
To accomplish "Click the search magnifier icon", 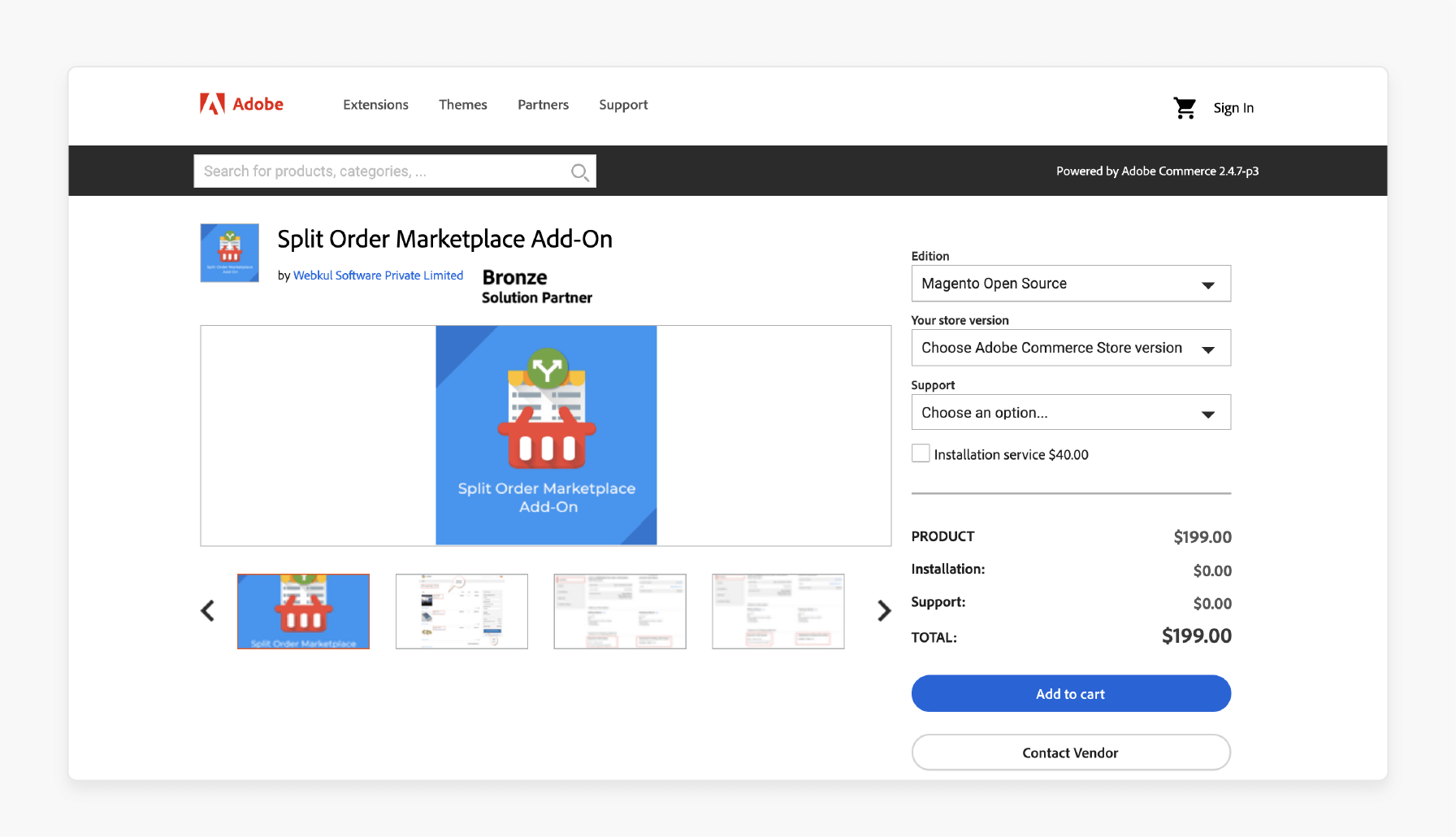I will click(579, 171).
